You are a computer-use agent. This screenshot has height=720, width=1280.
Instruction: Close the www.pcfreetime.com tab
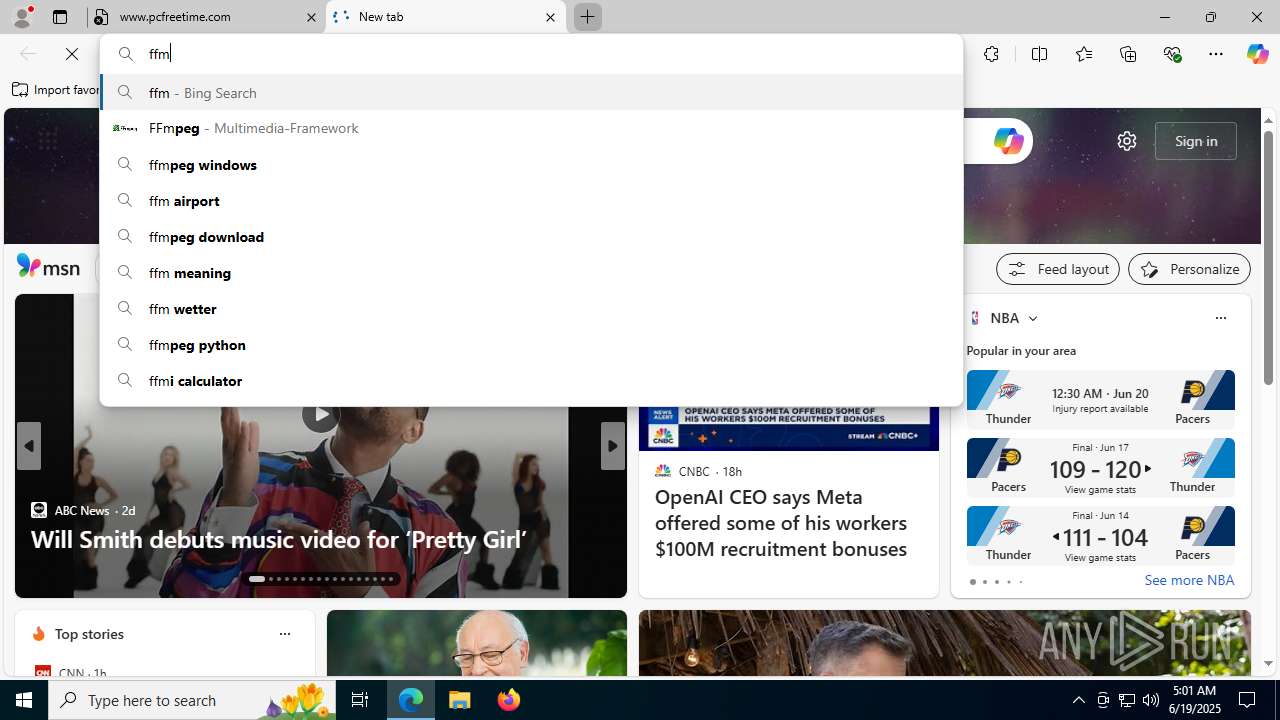coord(310,17)
